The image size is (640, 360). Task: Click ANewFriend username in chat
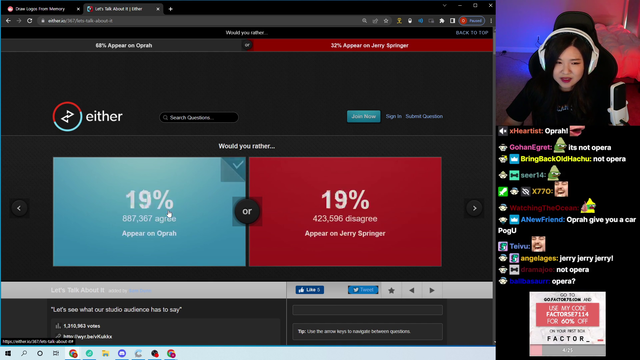coord(543,220)
